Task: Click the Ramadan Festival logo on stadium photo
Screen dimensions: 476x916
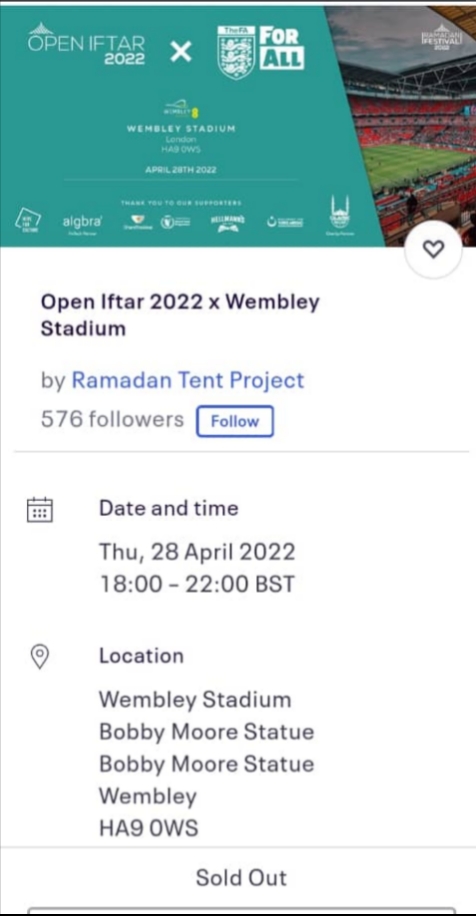Action: coord(442,36)
